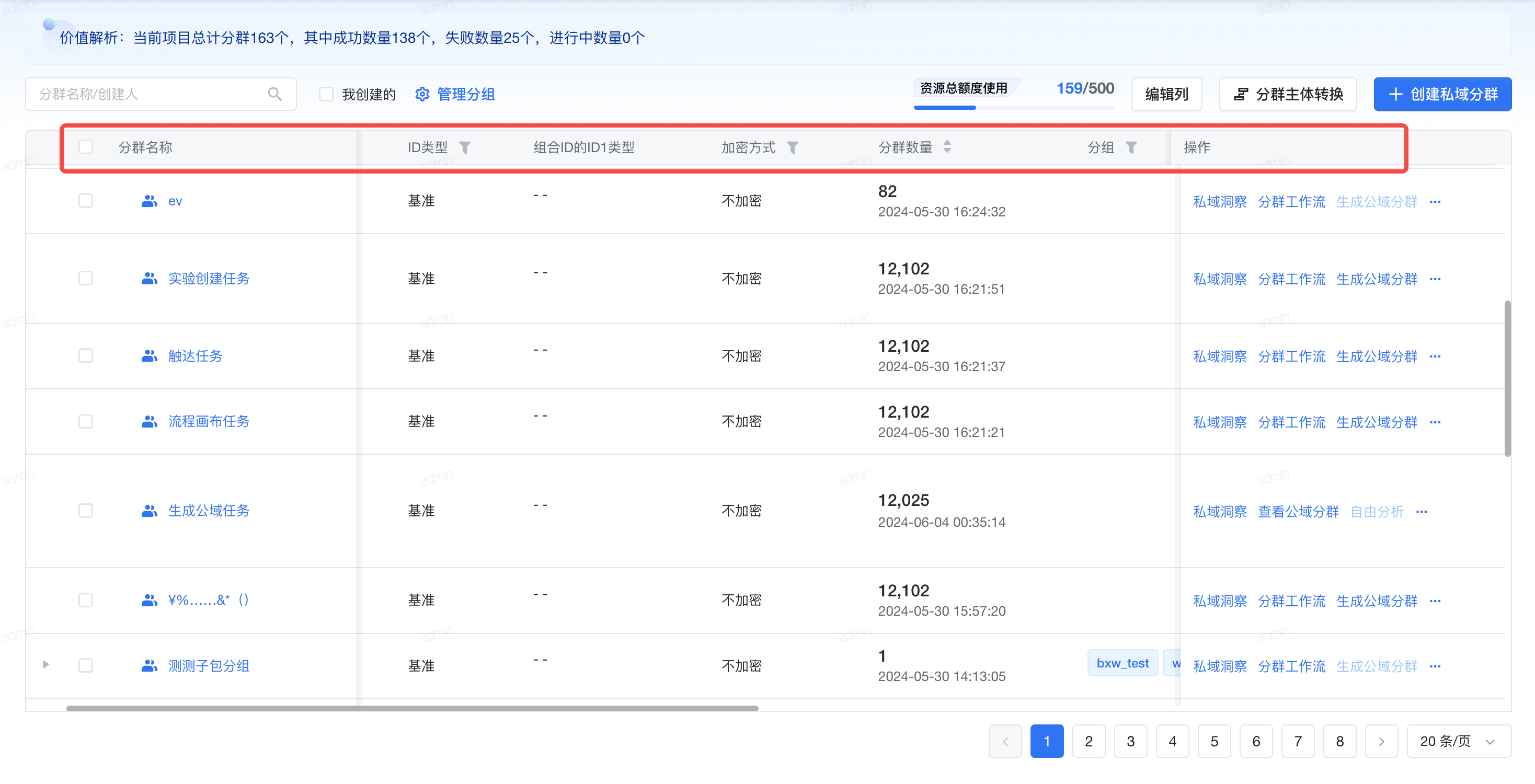Click the group icon beside 实验创建任务

pos(150,279)
